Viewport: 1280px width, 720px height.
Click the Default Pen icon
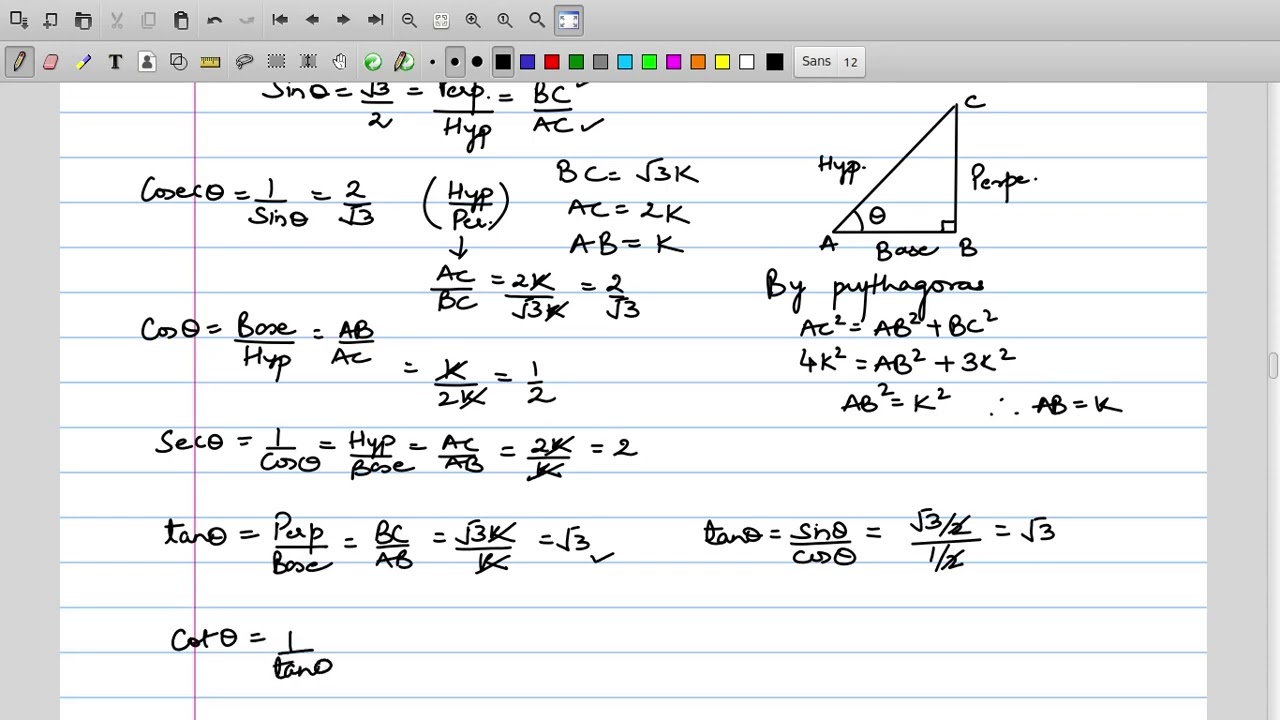(x=405, y=62)
